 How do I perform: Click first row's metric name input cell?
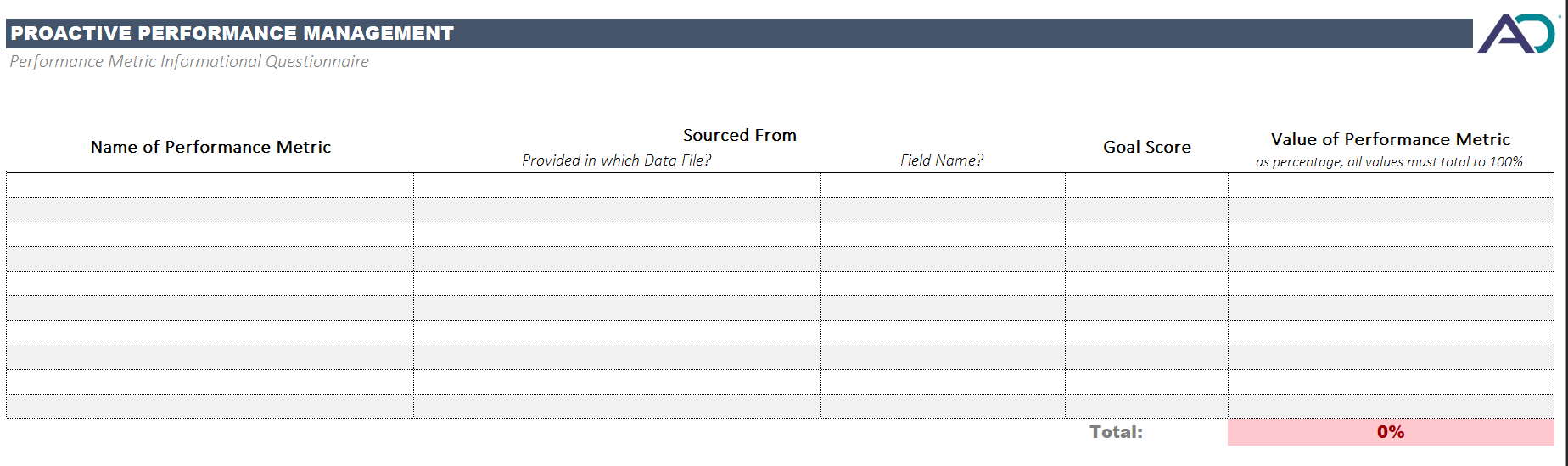(210, 185)
